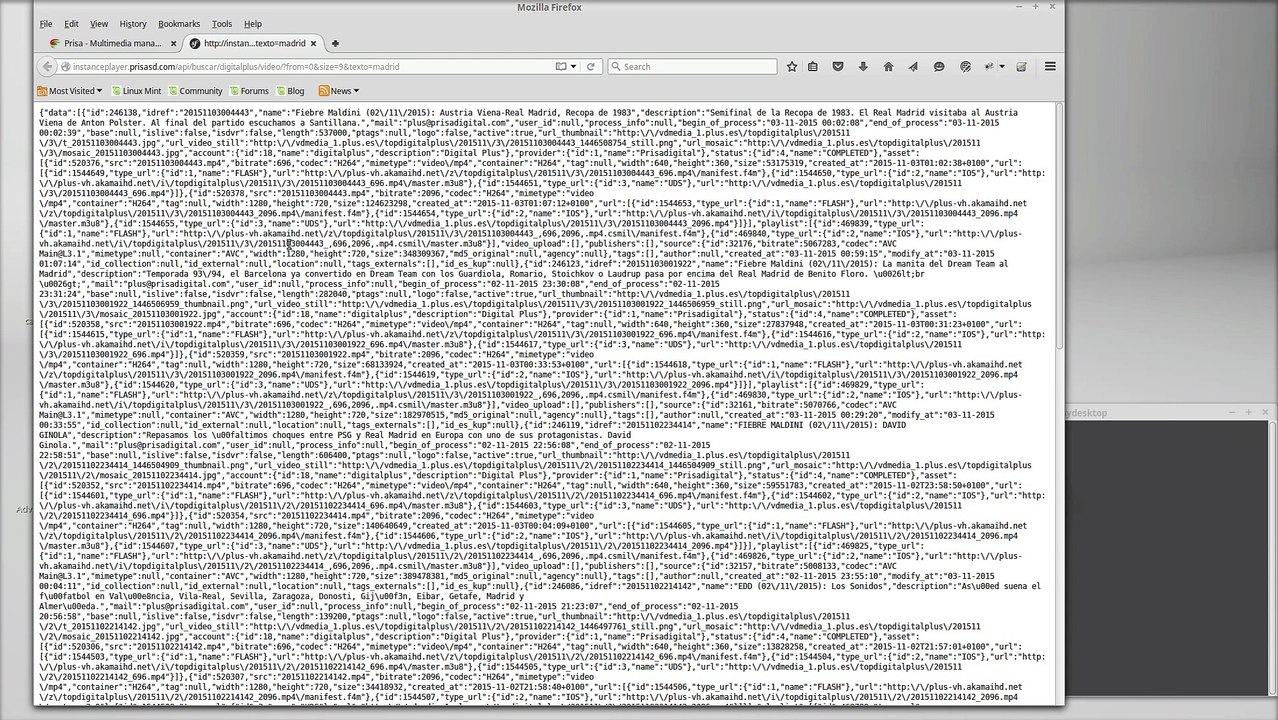
Task: Expand the add-on dropdown arrow in toolbar
Action: click(1000, 67)
